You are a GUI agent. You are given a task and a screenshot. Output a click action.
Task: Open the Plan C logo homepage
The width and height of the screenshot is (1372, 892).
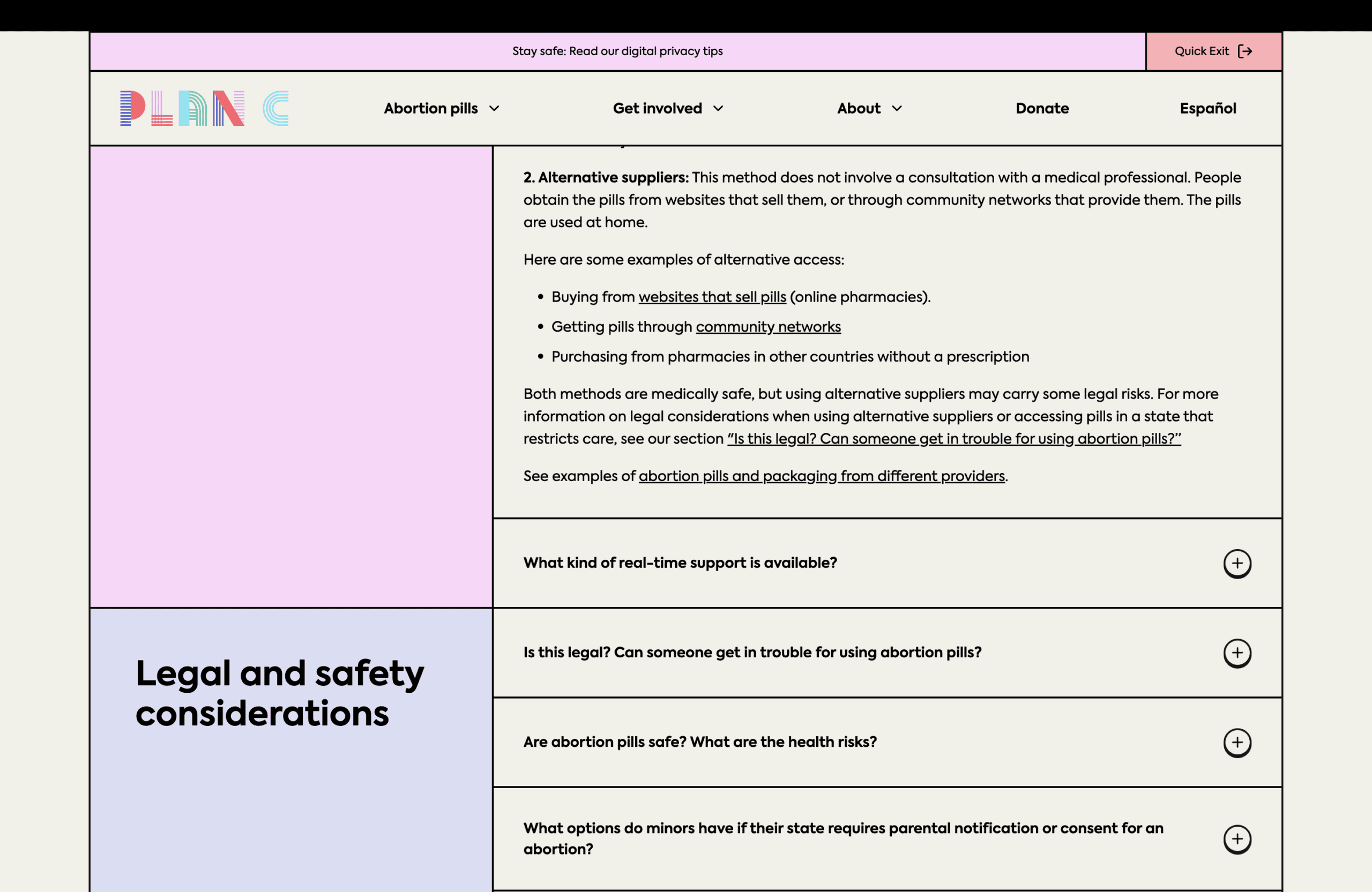point(204,108)
